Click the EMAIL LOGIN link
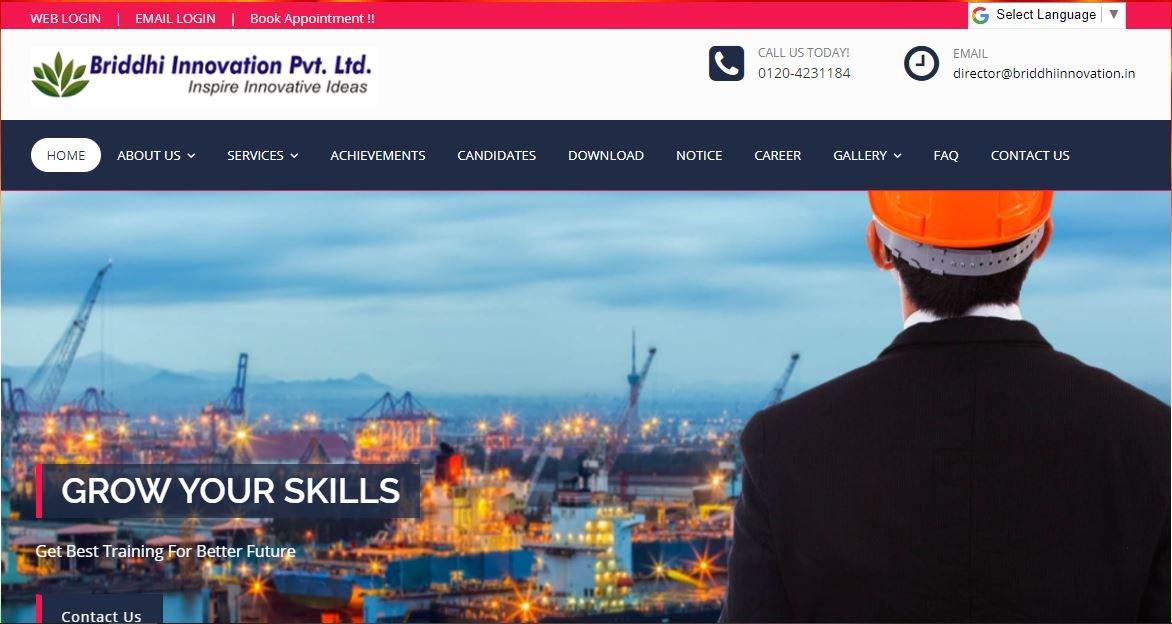Image resolution: width=1172 pixels, height=624 pixels. 175,19
